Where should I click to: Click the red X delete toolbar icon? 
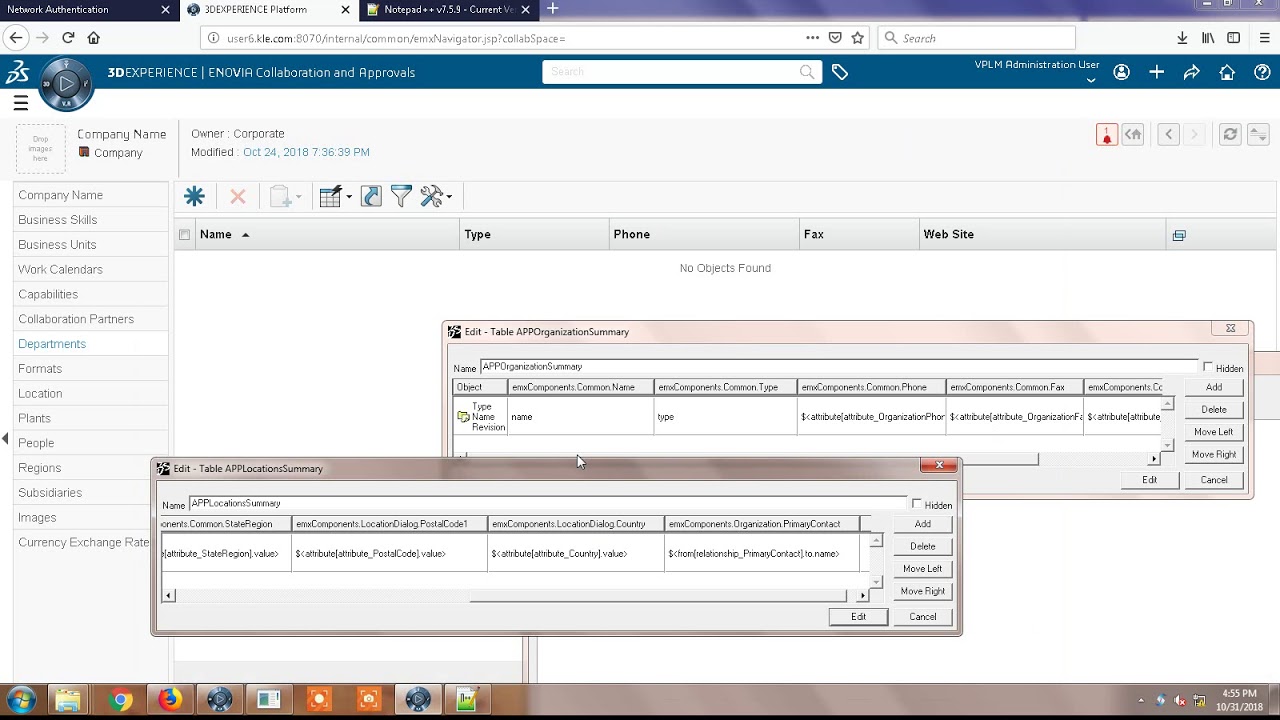238,197
